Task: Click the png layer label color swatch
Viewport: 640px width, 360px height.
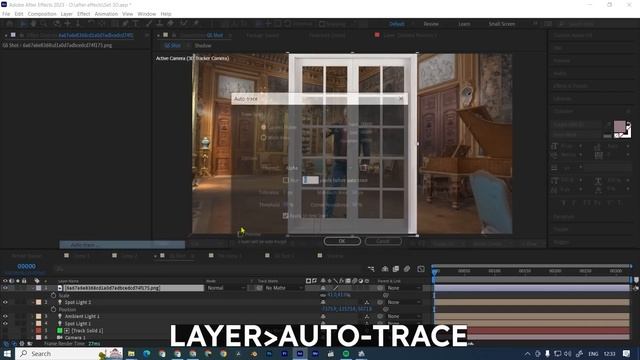Action: [38, 288]
